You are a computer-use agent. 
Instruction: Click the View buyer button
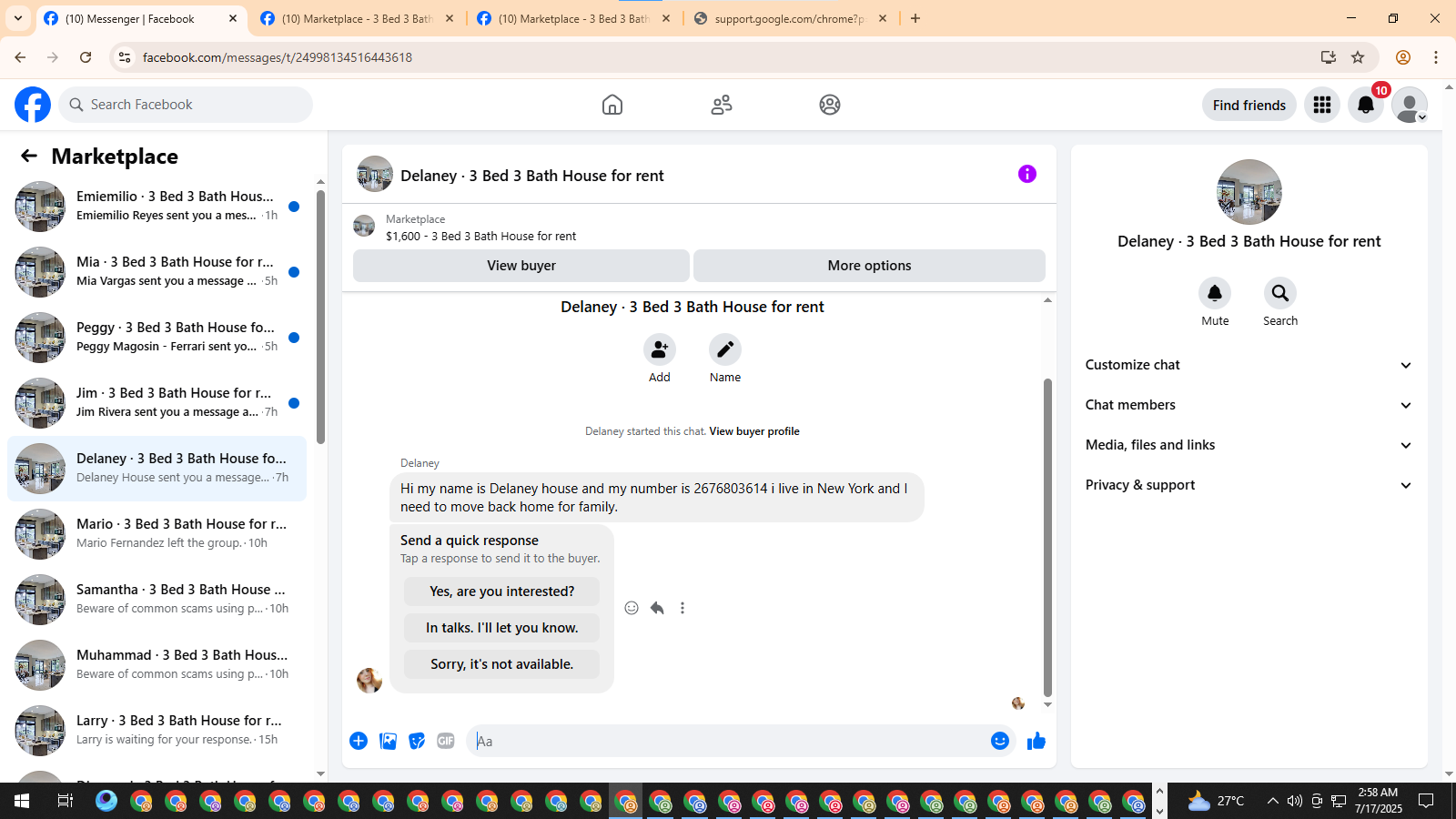click(x=521, y=266)
